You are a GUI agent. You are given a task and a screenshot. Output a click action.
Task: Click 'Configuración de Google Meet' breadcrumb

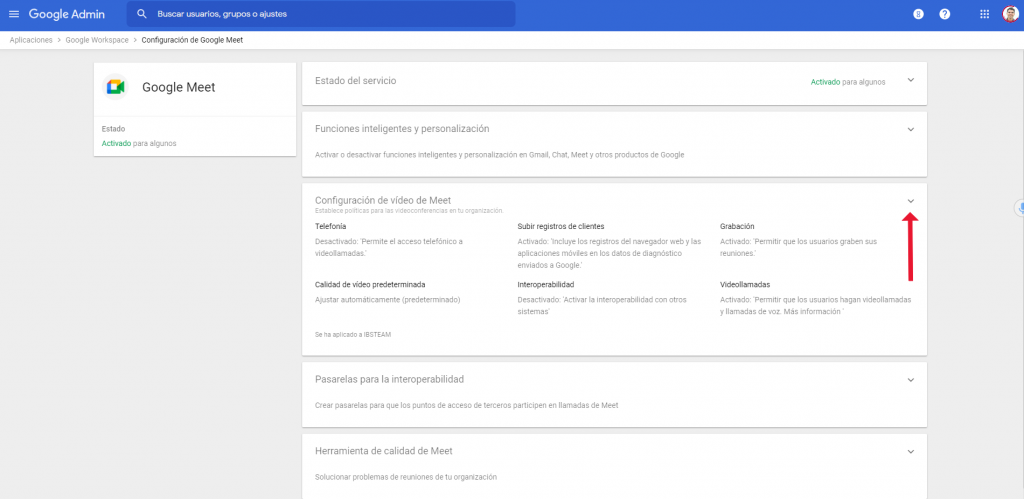[192, 40]
